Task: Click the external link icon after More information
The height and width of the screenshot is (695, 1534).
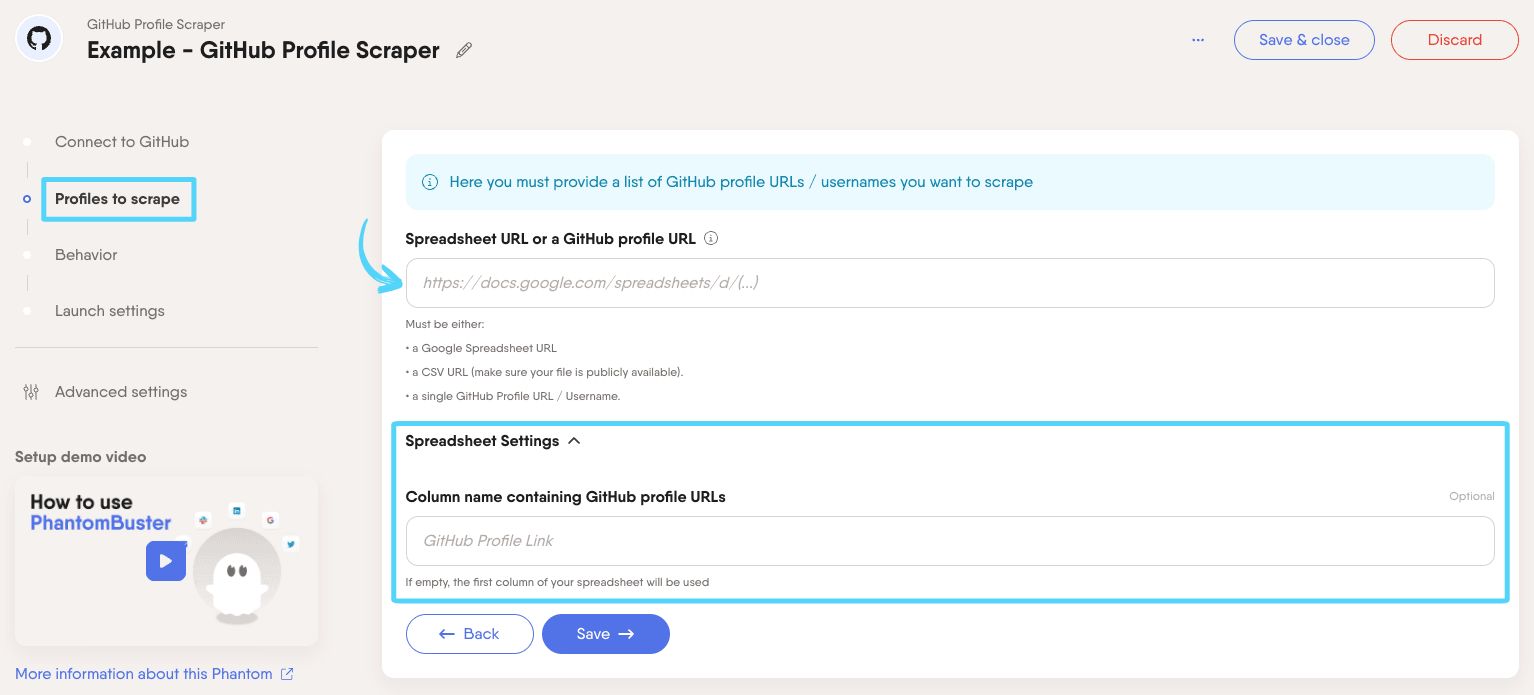Action: (x=287, y=674)
